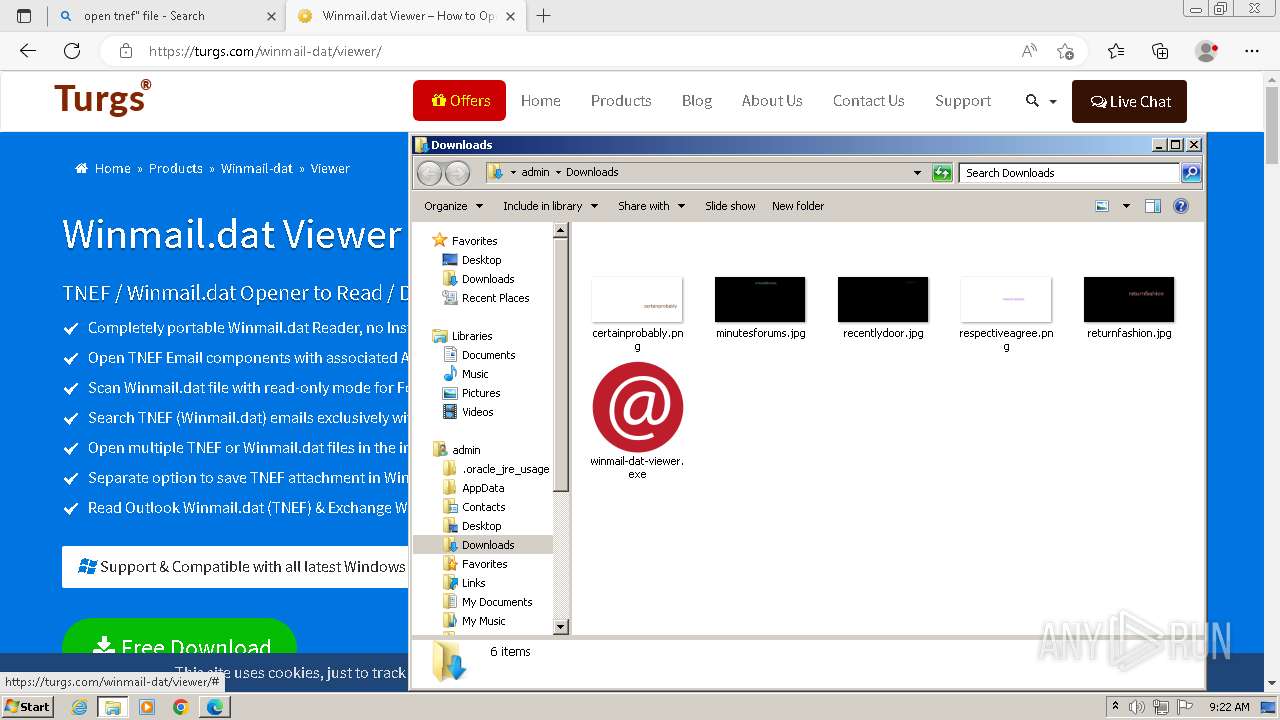Select the Downloads folder under admin tree

point(488,545)
